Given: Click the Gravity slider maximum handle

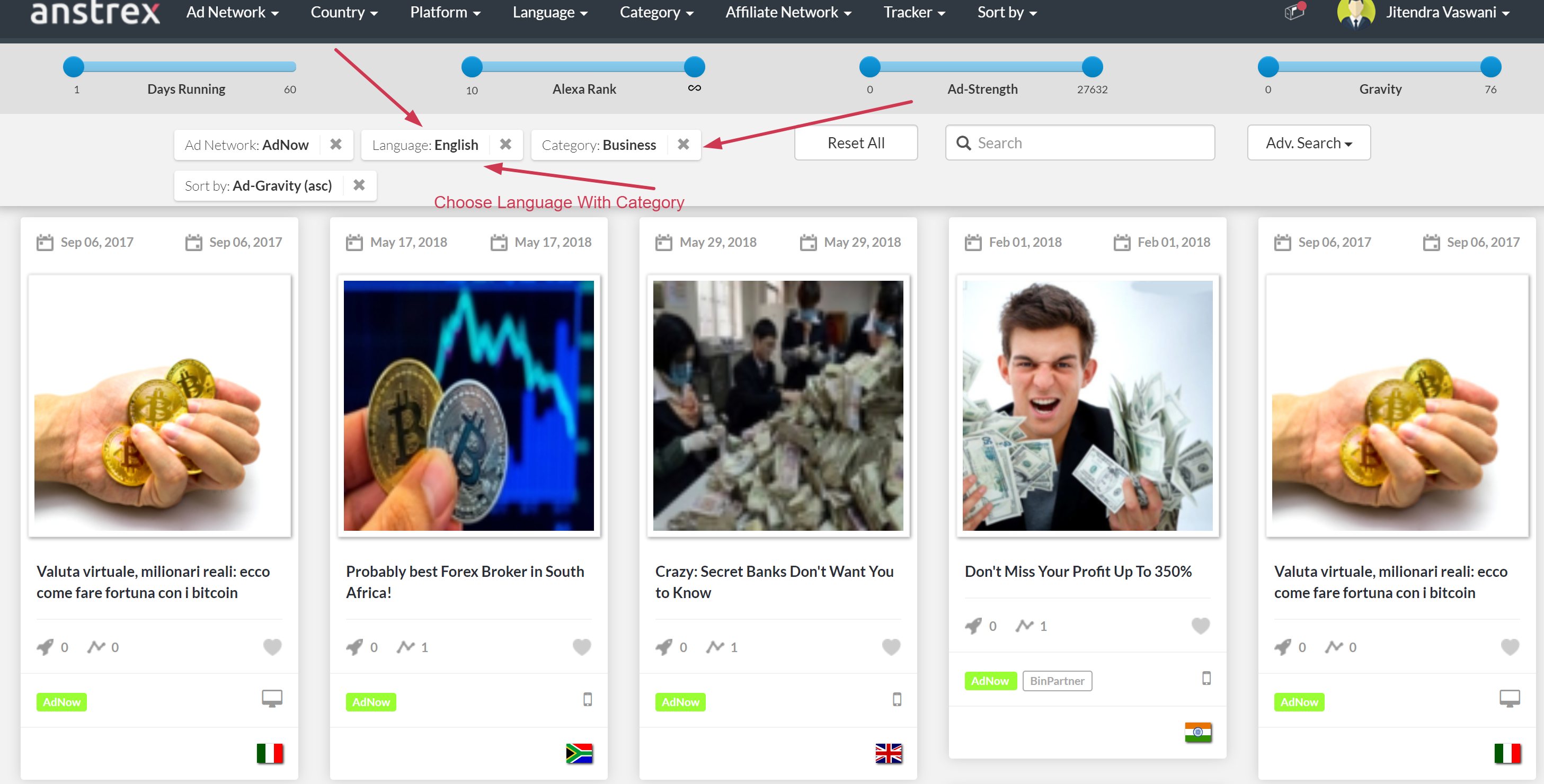Looking at the screenshot, I should click(x=1490, y=67).
